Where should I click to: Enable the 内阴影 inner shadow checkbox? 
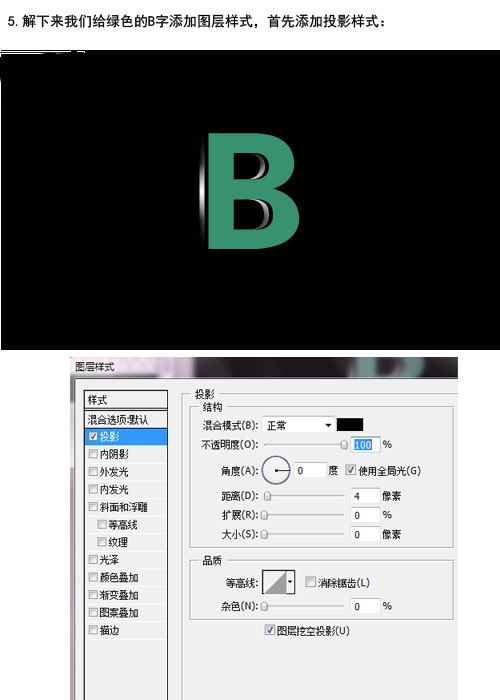[x=93, y=454]
